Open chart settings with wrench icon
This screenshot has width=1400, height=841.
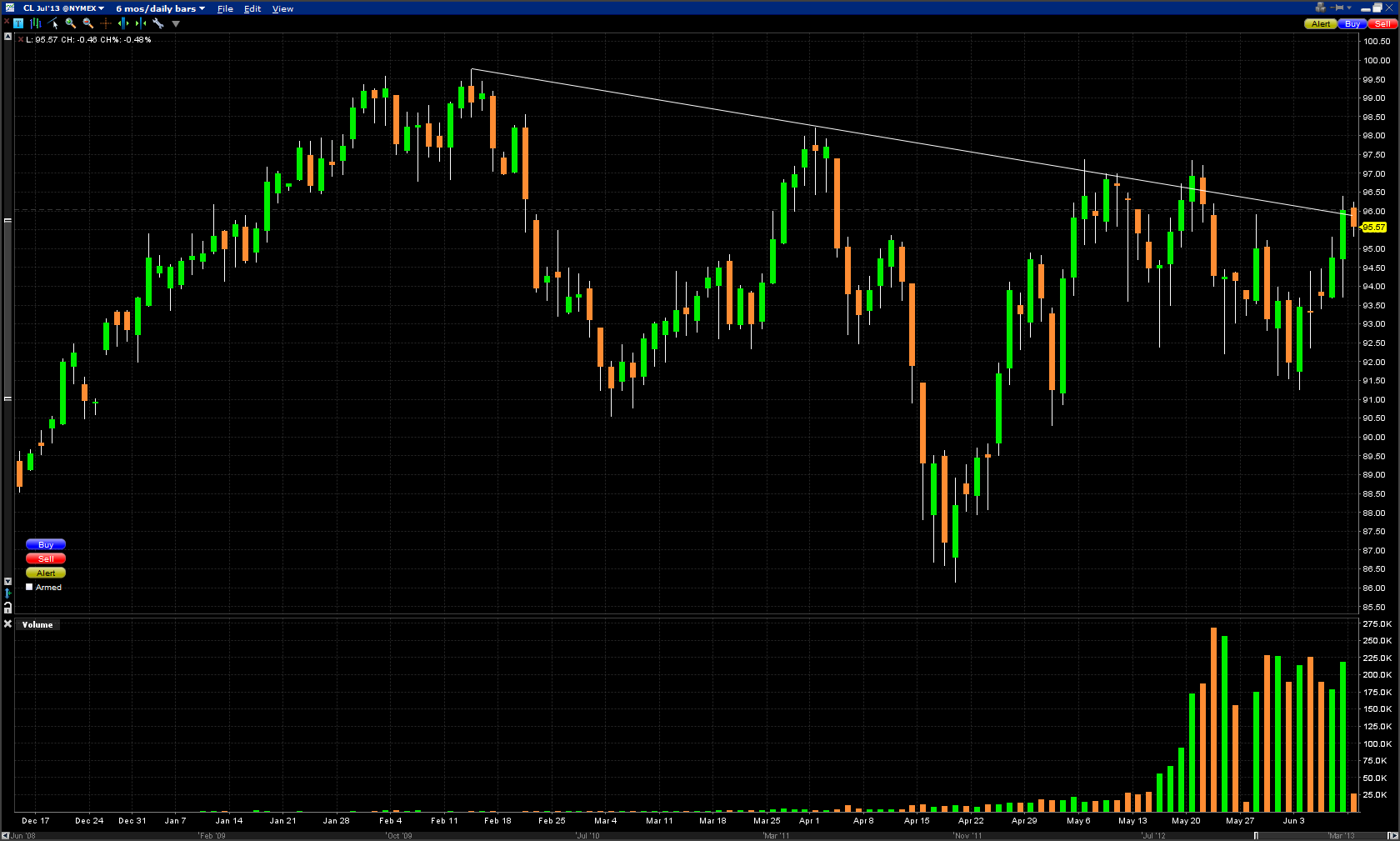[x=158, y=23]
